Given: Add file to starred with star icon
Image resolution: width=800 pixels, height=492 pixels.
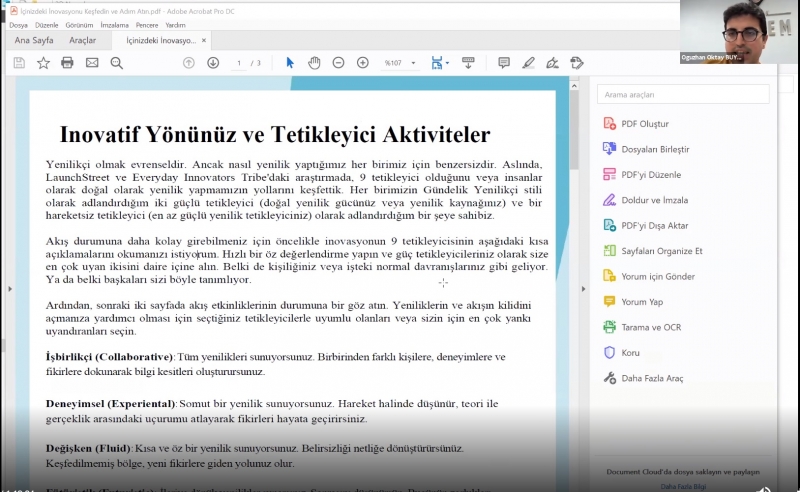Looking at the screenshot, I should click(x=43, y=63).
